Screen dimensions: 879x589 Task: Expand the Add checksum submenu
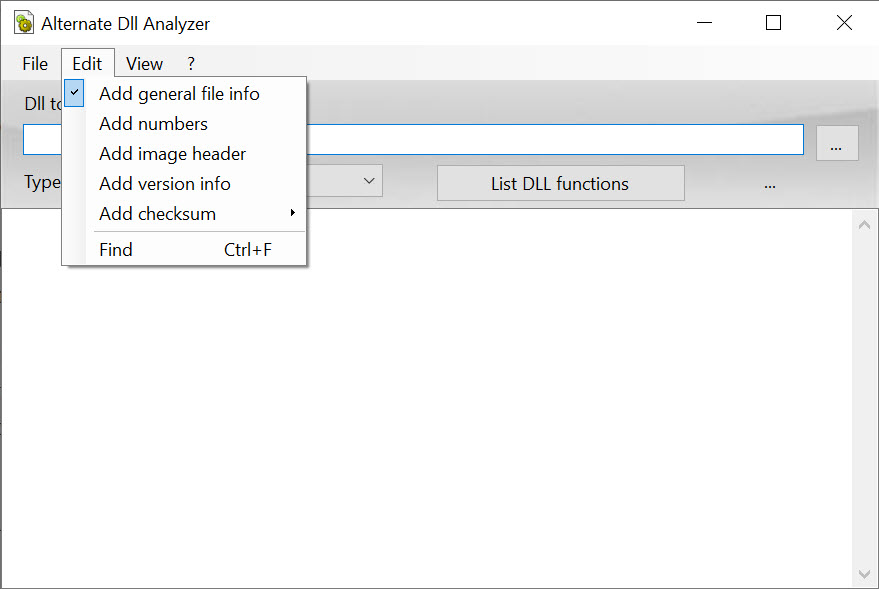(x=184, y=214)
